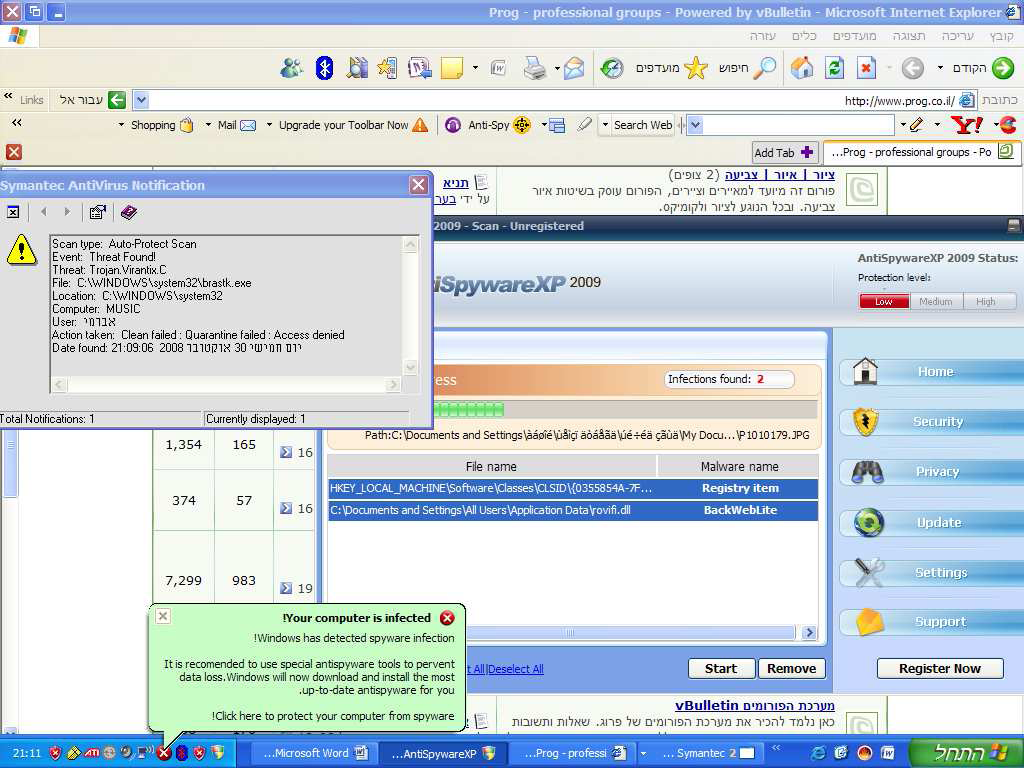Image resolution: width=1024 pixels, height=768 pixels.
Task: Click Upgrade your Toolbar Now button
Action: [x=353, y=125]
